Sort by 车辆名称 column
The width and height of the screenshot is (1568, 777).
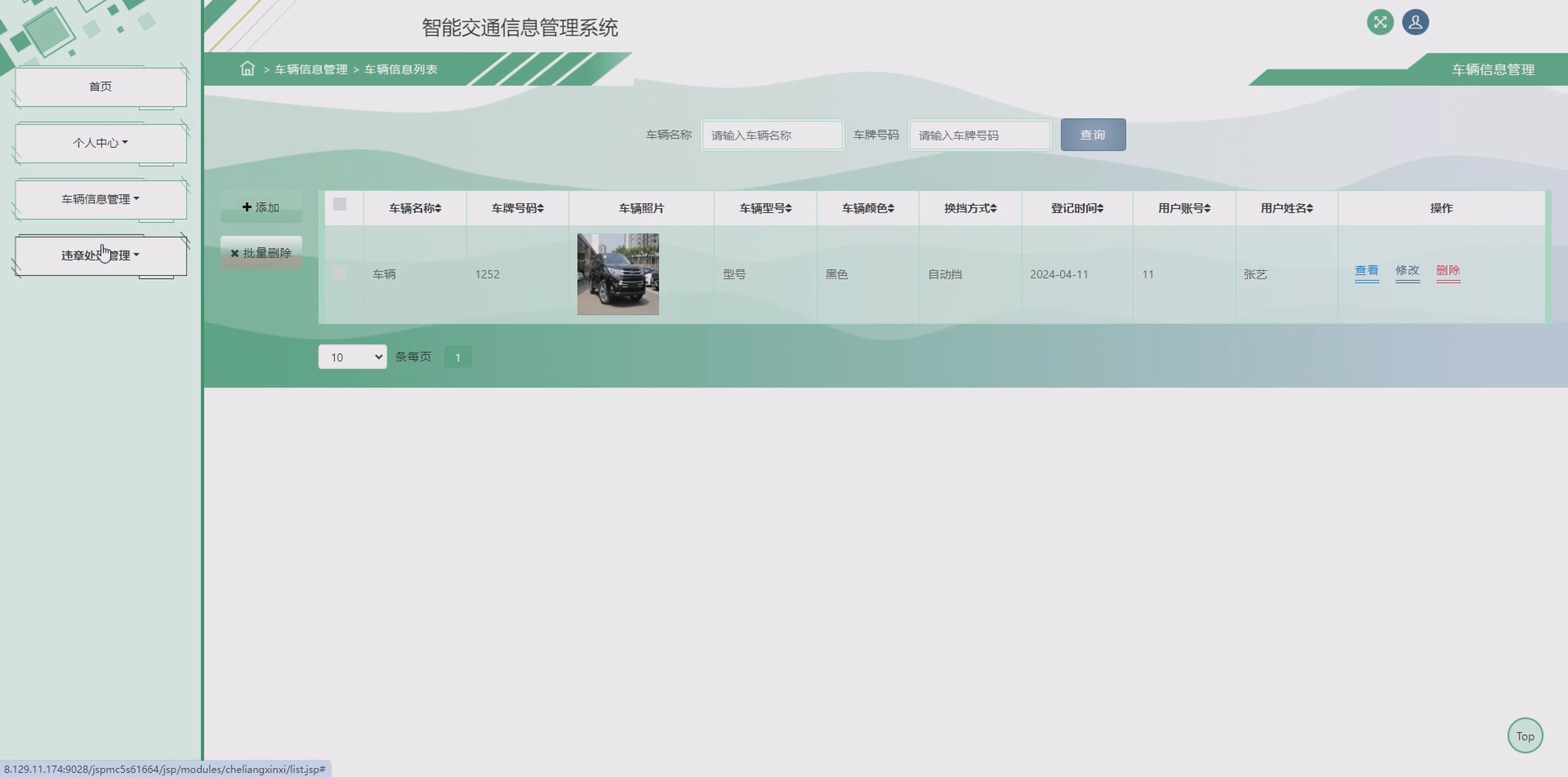tap(415, 208)
